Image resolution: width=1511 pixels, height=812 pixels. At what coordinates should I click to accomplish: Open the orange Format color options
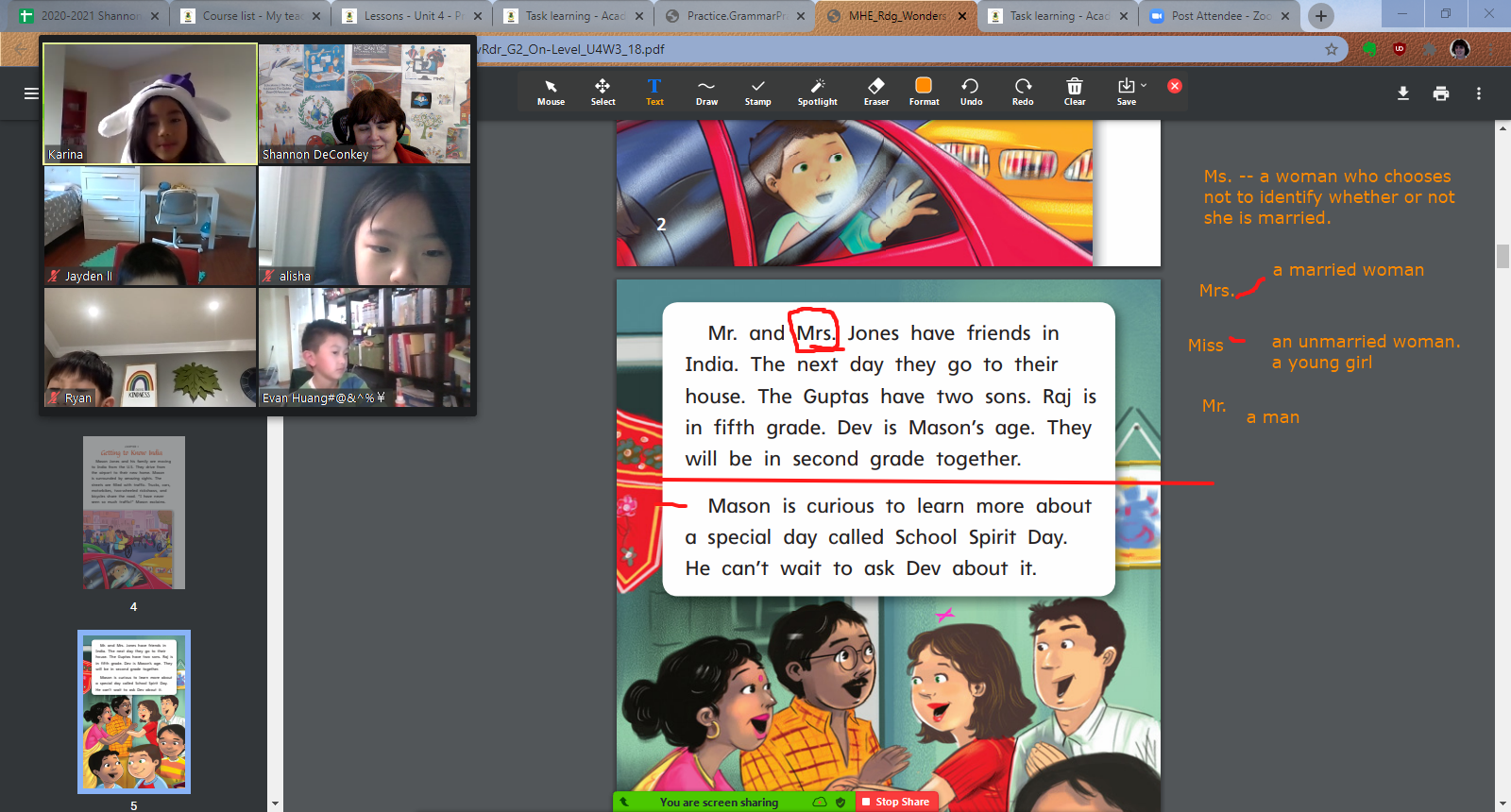point(924,92)
